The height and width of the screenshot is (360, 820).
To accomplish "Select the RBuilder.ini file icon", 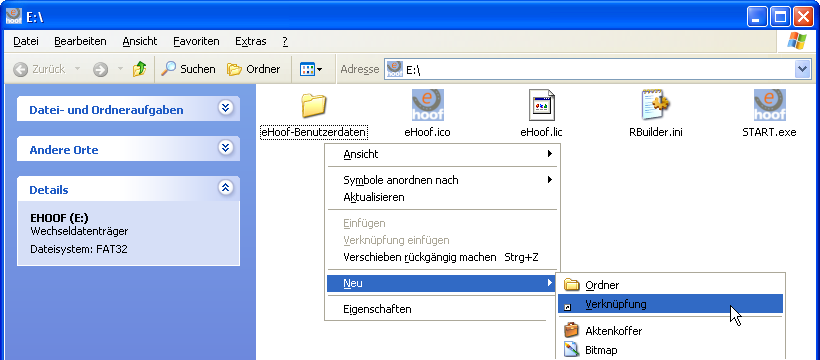I will tap(656, 104).
